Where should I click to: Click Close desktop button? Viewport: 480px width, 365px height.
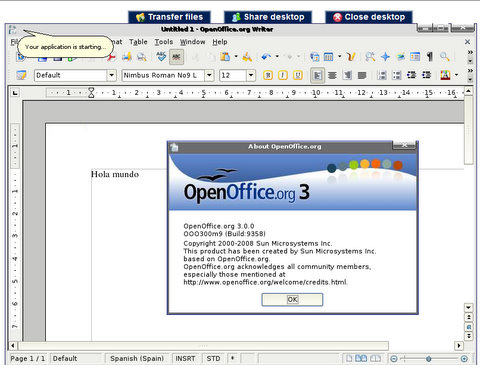[x=369, y=17]
